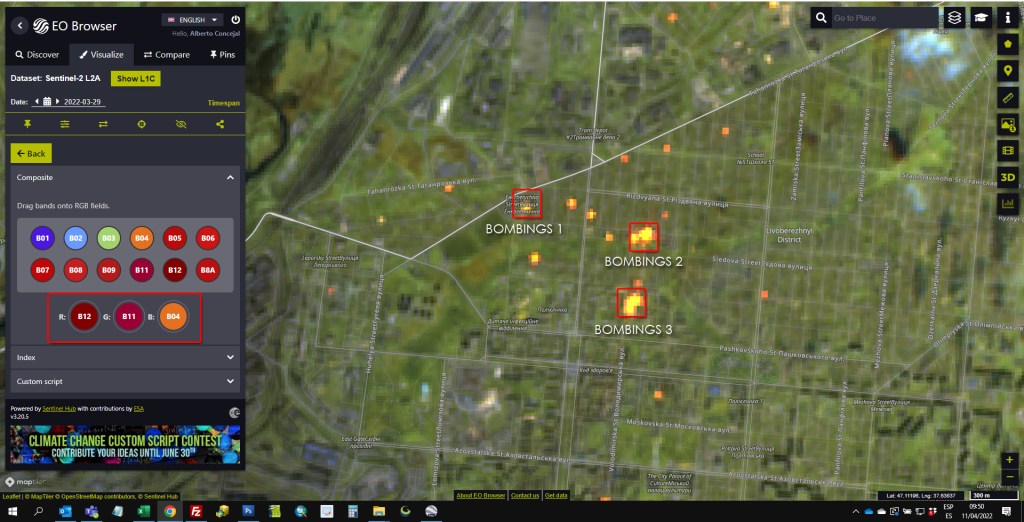Screen dimensions: 1024x522
Task: Click the Go to Place search field
Action: (x=883, y=18)
